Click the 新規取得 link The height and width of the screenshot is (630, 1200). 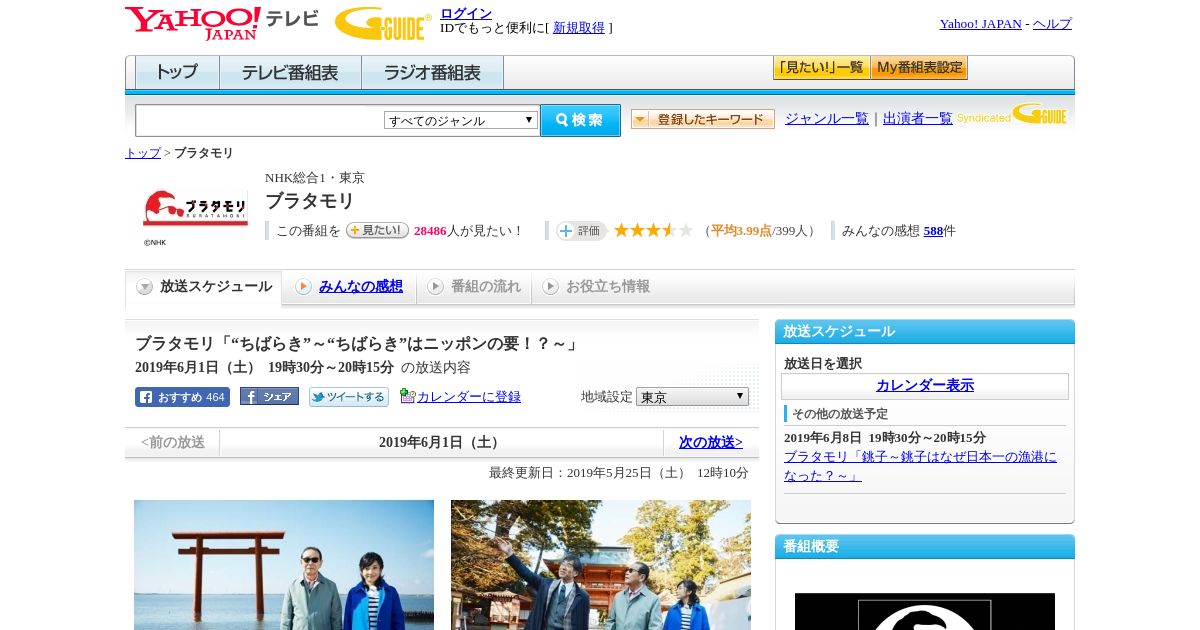(579, 28)
